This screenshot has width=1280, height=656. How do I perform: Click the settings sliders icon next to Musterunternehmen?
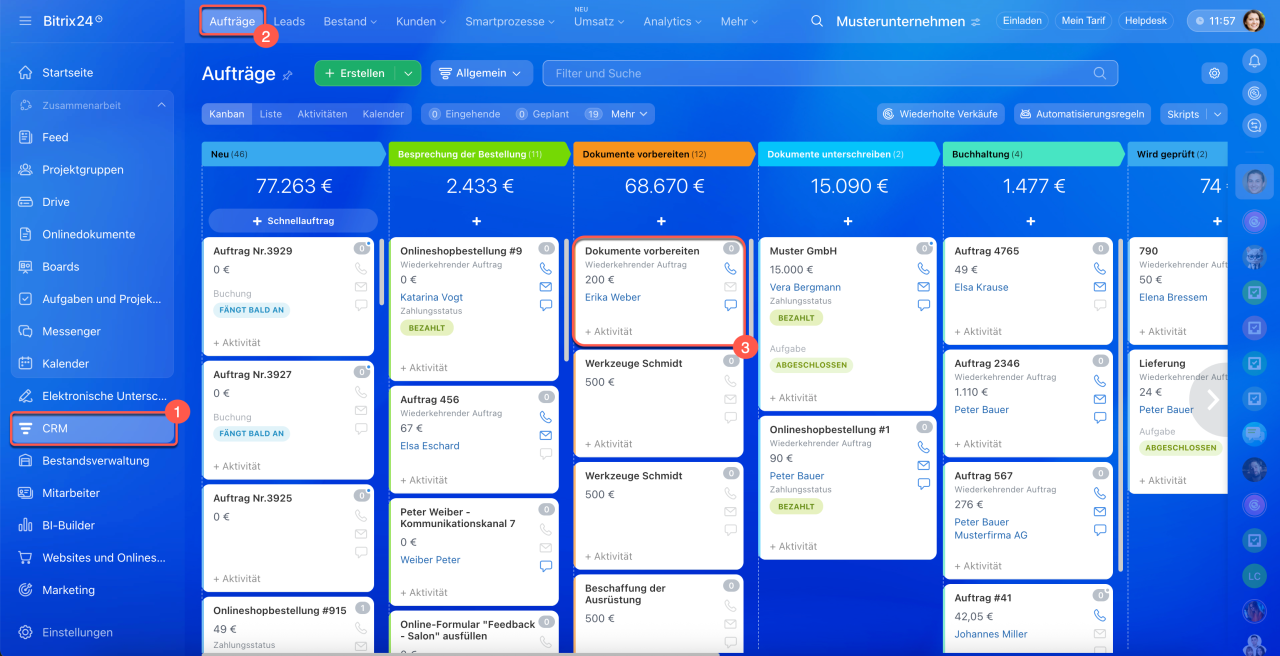coord(975,21)
